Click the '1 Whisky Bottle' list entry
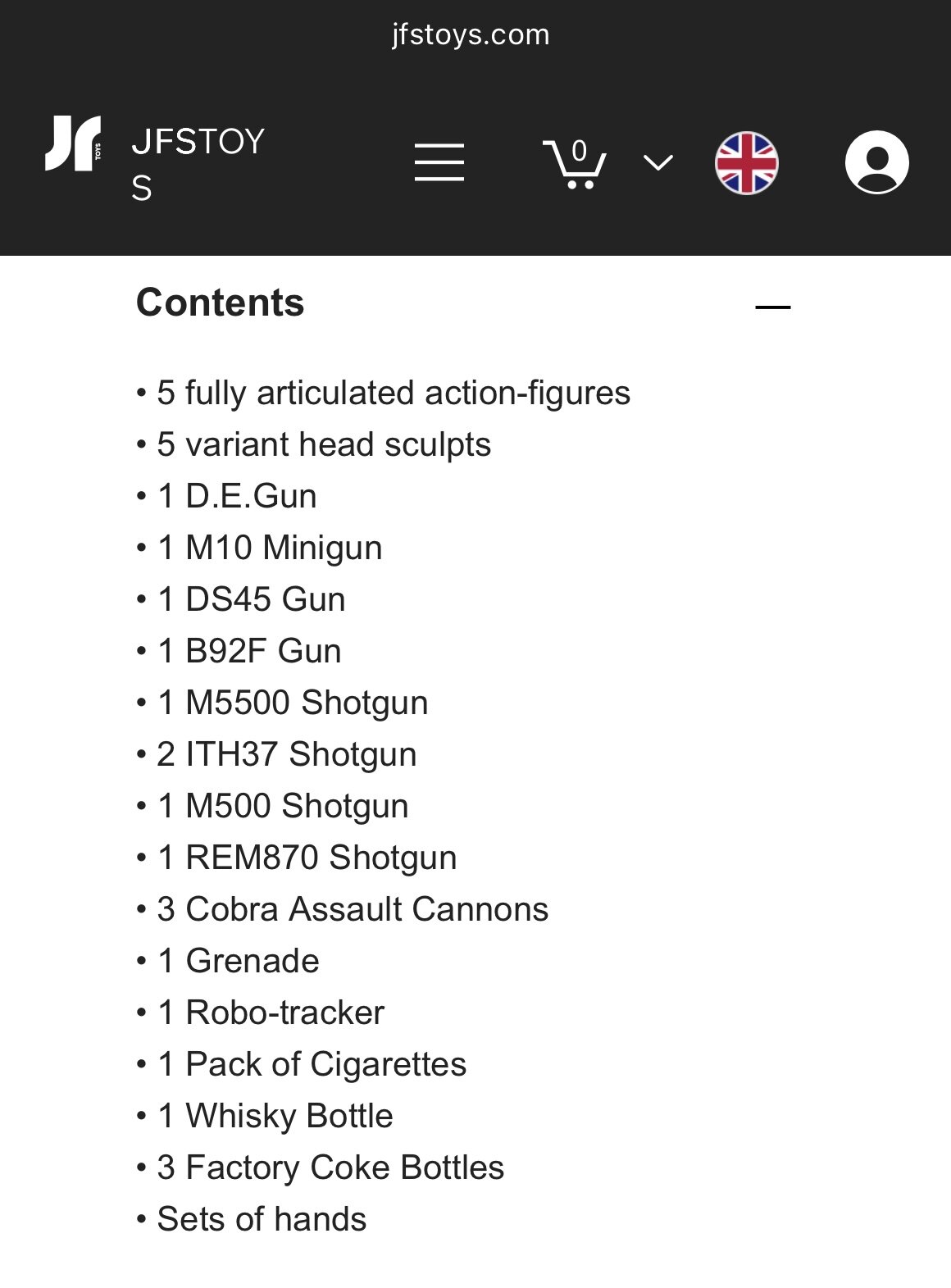Viewport: 951px width, 1288px height. point(265,1116)
